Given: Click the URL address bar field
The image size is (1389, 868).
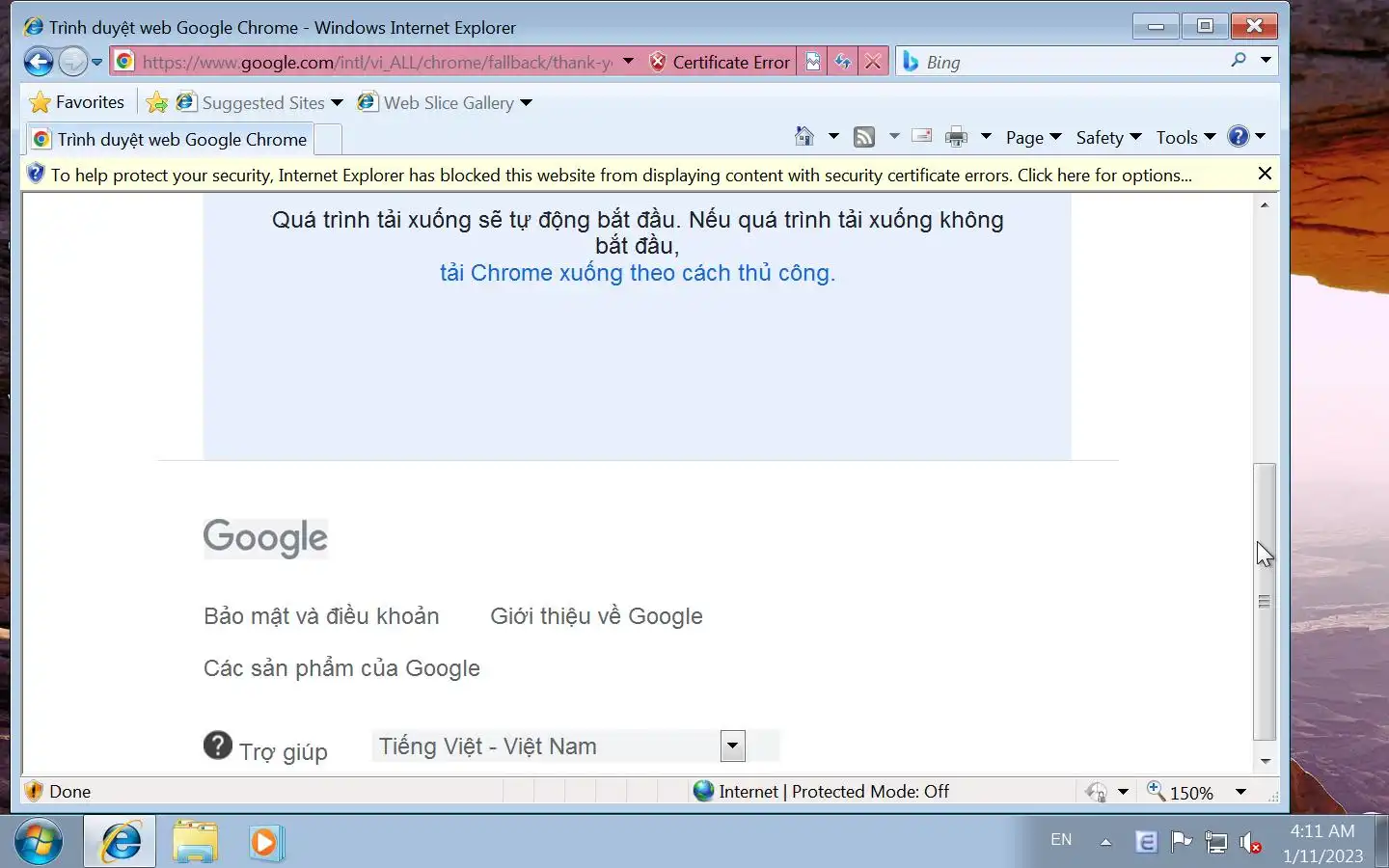Looking at the screenshot, I should (x=376, y=62).
